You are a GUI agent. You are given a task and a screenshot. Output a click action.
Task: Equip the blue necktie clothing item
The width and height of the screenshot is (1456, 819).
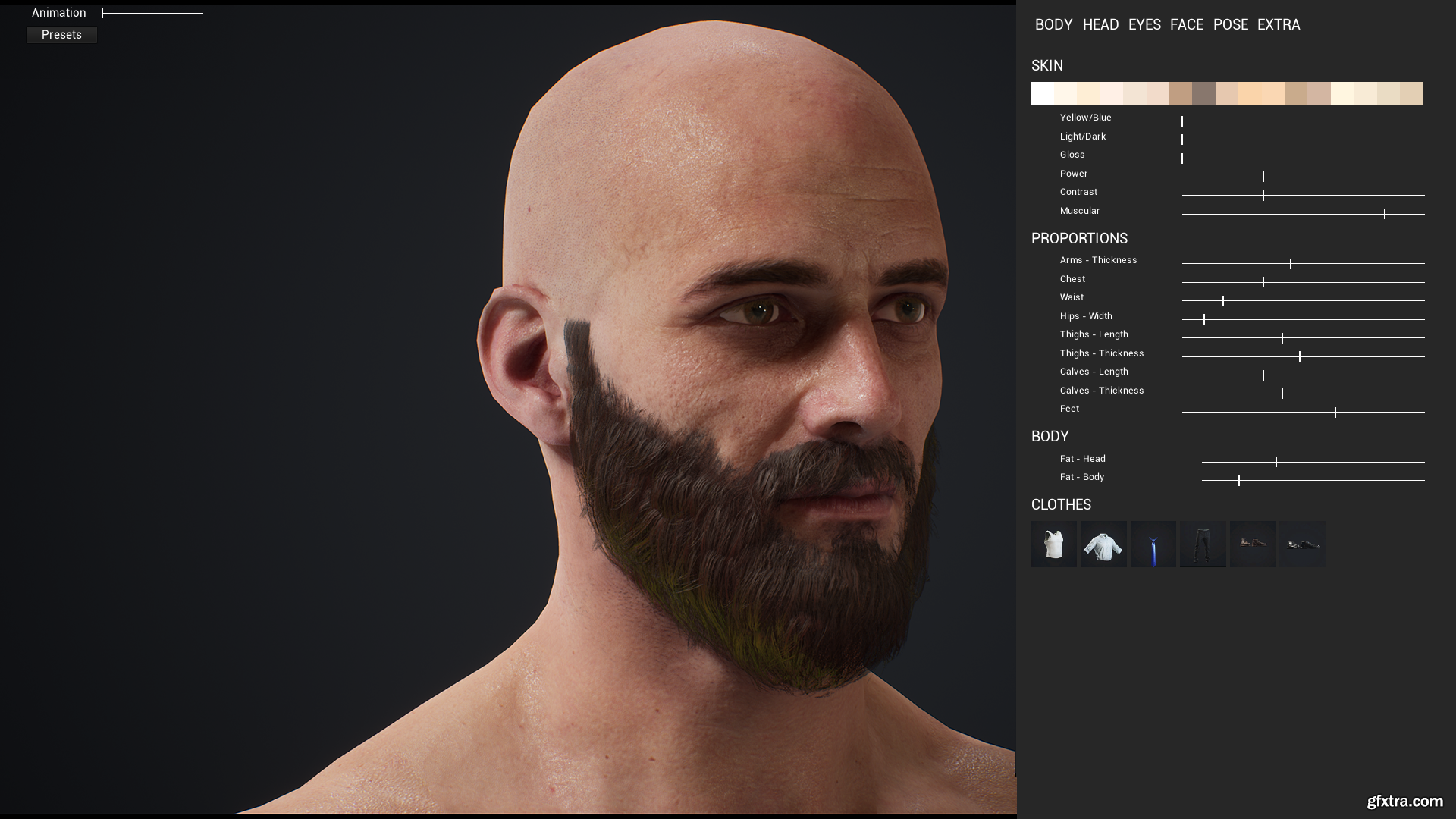coord(1153,544)
